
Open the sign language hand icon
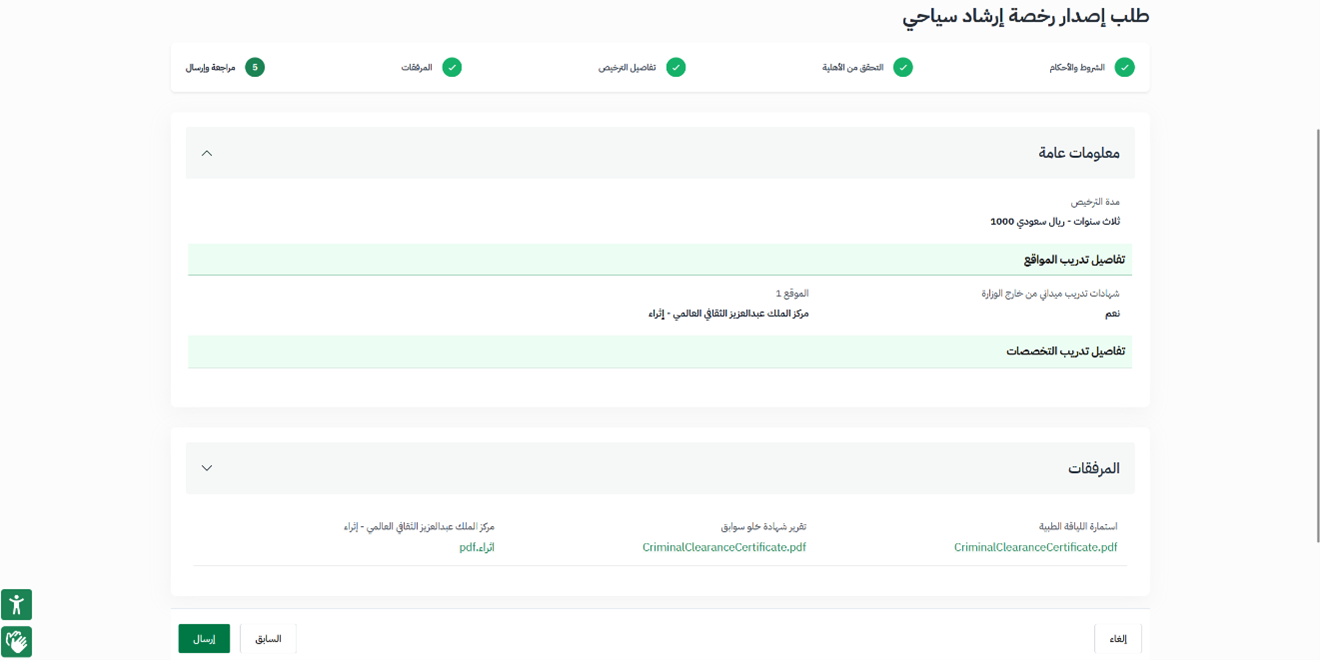pyautogui.click(x=16, y=641)
